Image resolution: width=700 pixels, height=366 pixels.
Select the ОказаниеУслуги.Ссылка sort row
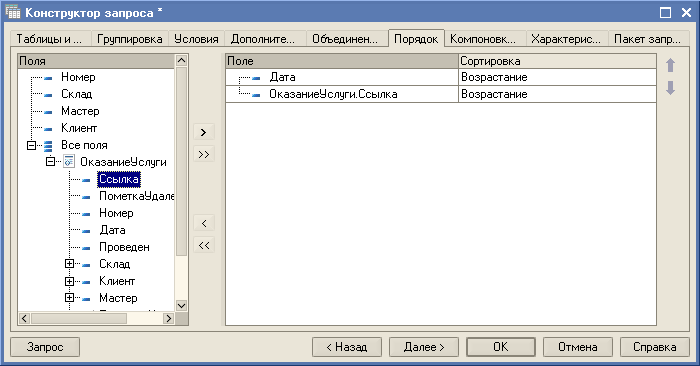(342, 94)
